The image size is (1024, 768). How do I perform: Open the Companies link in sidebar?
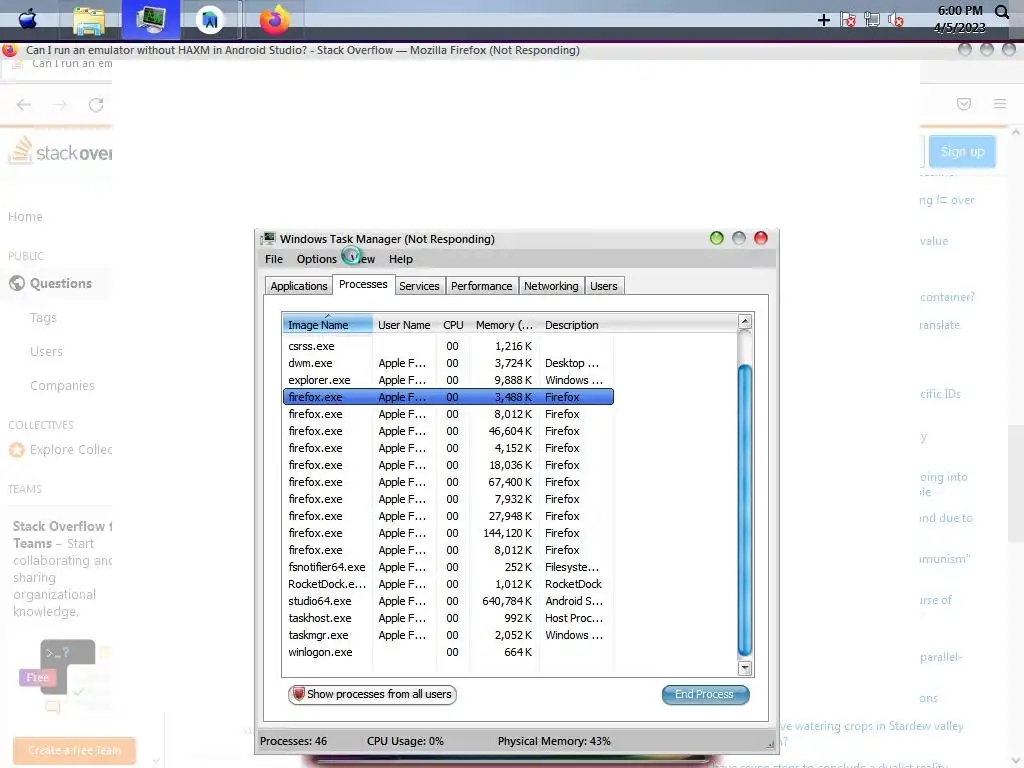click(62, 385)
